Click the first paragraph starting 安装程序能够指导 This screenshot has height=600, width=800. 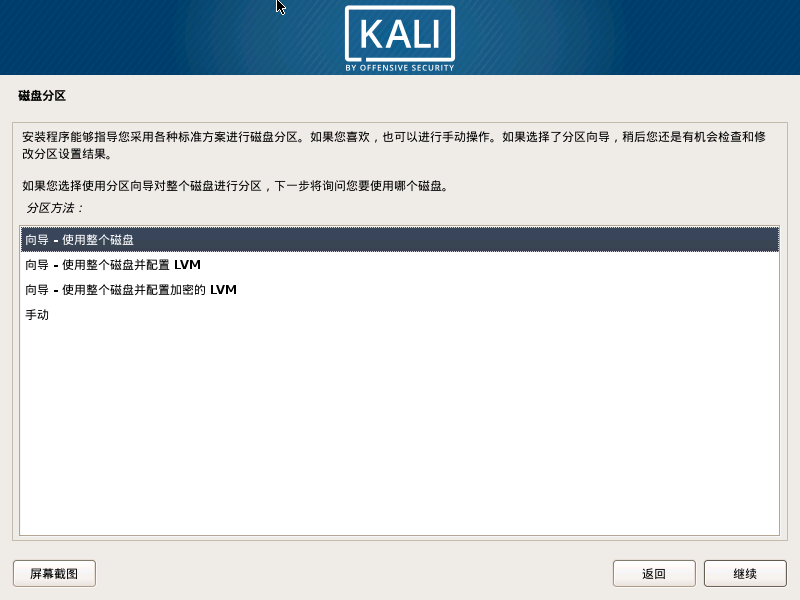click(x=394, y=145)
